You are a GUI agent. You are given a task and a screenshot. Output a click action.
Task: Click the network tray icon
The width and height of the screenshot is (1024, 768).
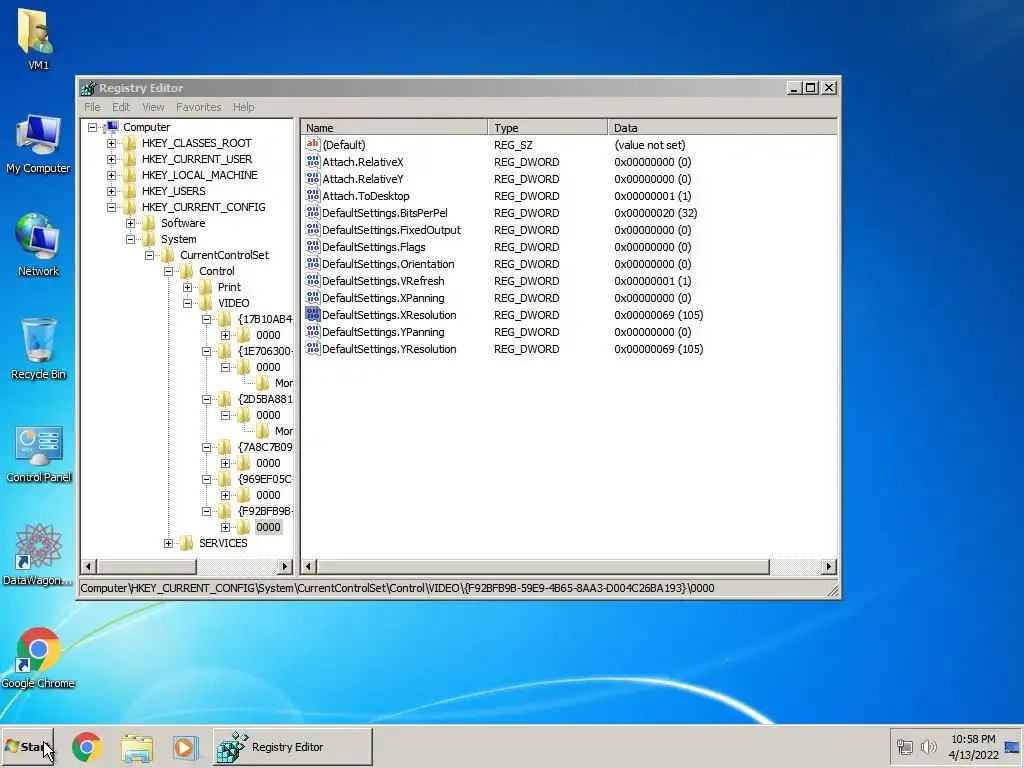(904, 746)
